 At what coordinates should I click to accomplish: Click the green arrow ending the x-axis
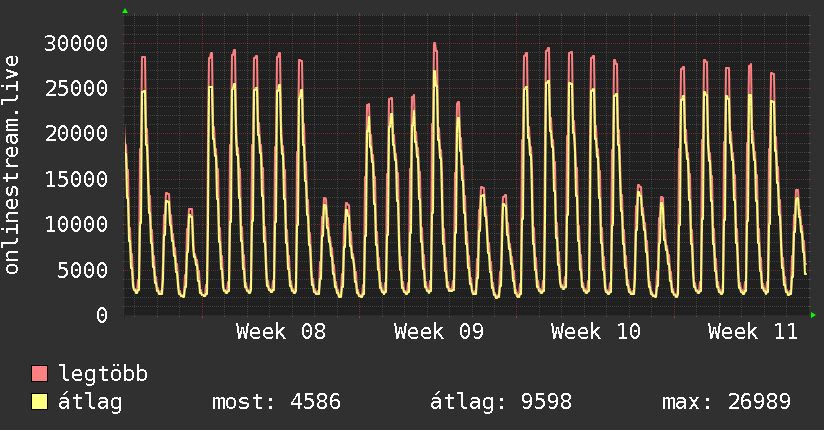[813, 315]
